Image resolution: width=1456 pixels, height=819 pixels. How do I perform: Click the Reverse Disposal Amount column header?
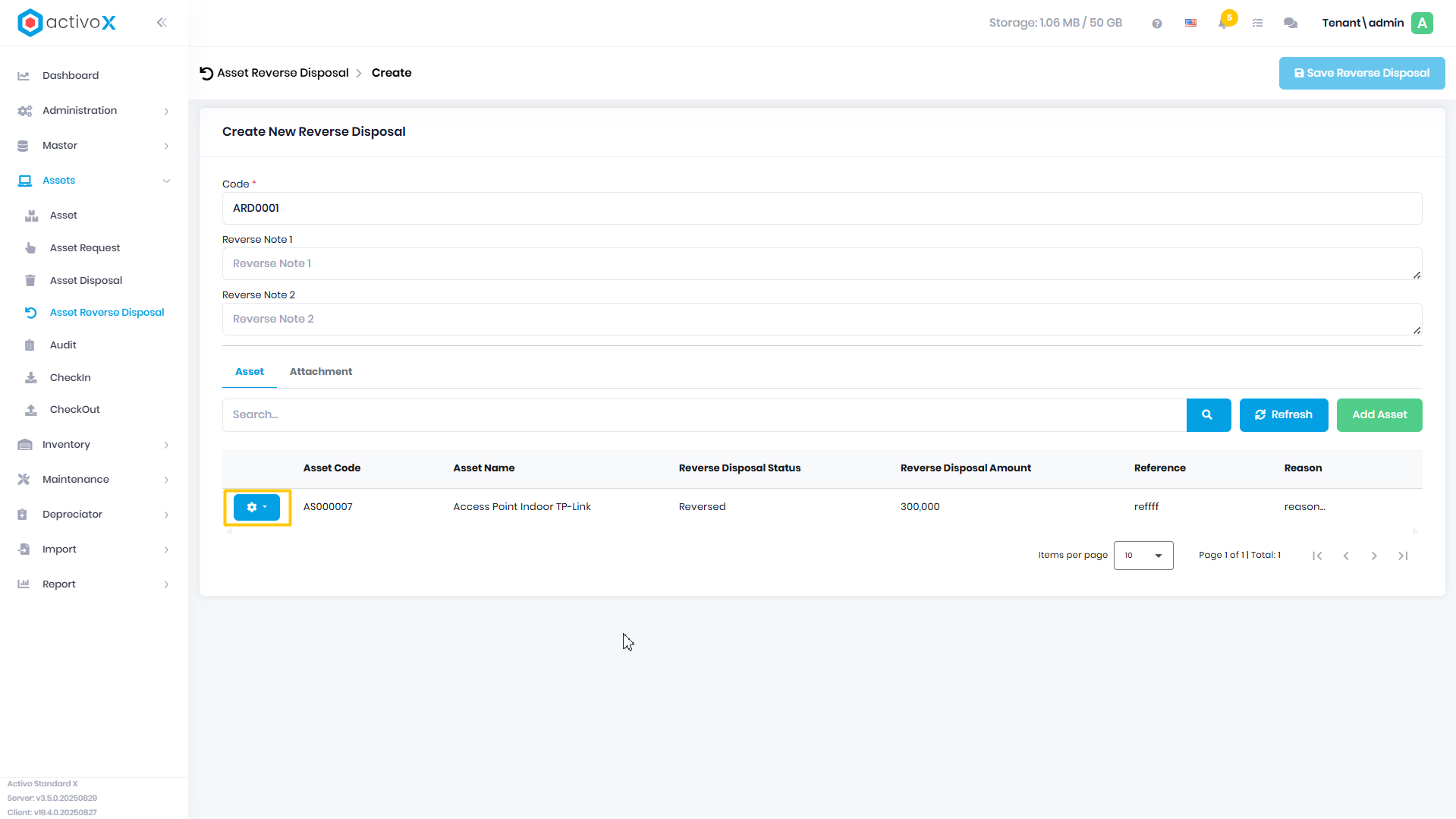pyautogui.click(x=965, y=468)
